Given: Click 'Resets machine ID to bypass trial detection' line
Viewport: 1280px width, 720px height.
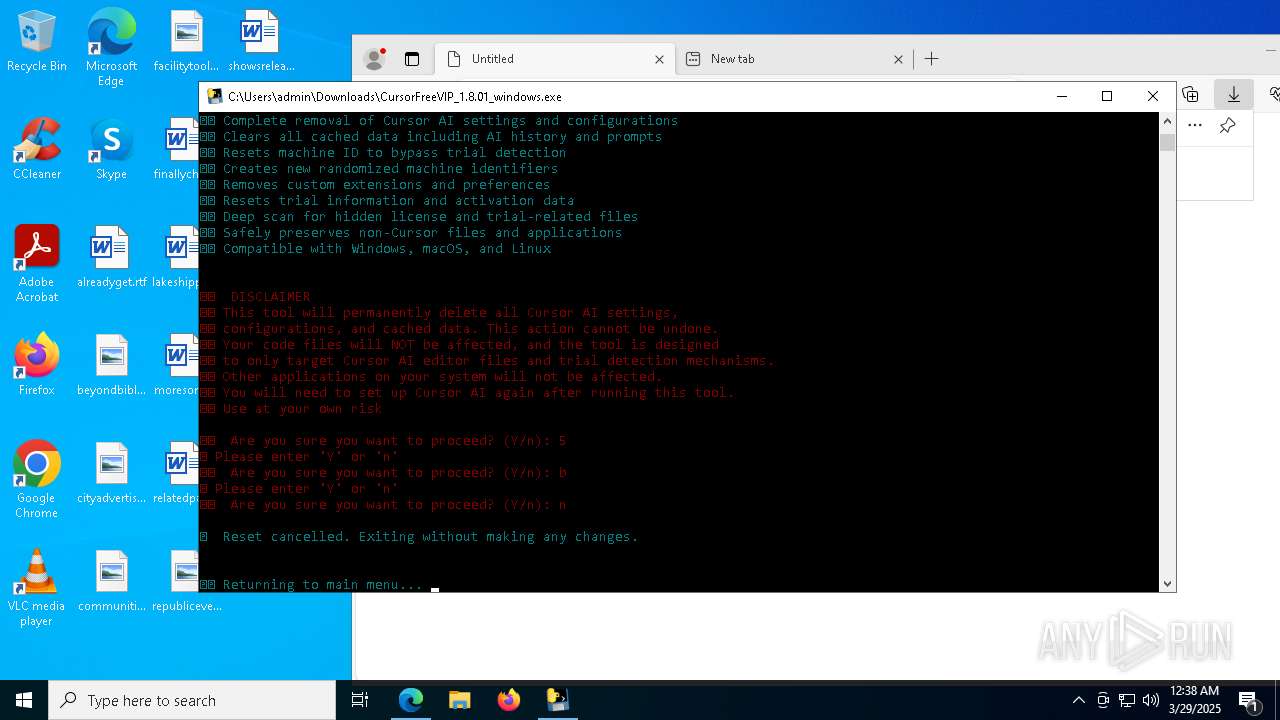Looking at the screenshot, I should (x=394, y=153).
